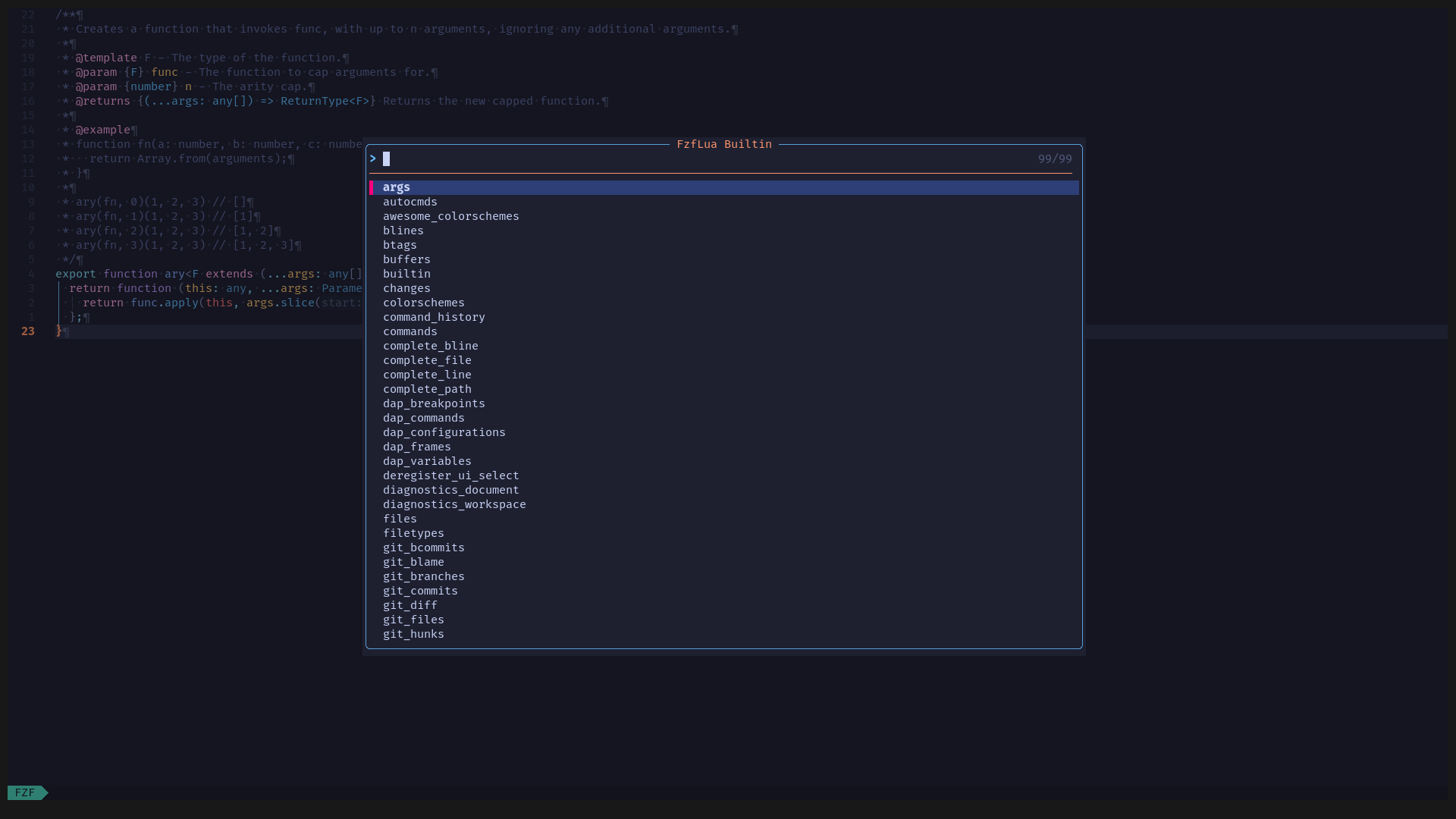Pick the git_branches entry
The width and height of the screenshot is (1456, 819).
coord(423,576)
